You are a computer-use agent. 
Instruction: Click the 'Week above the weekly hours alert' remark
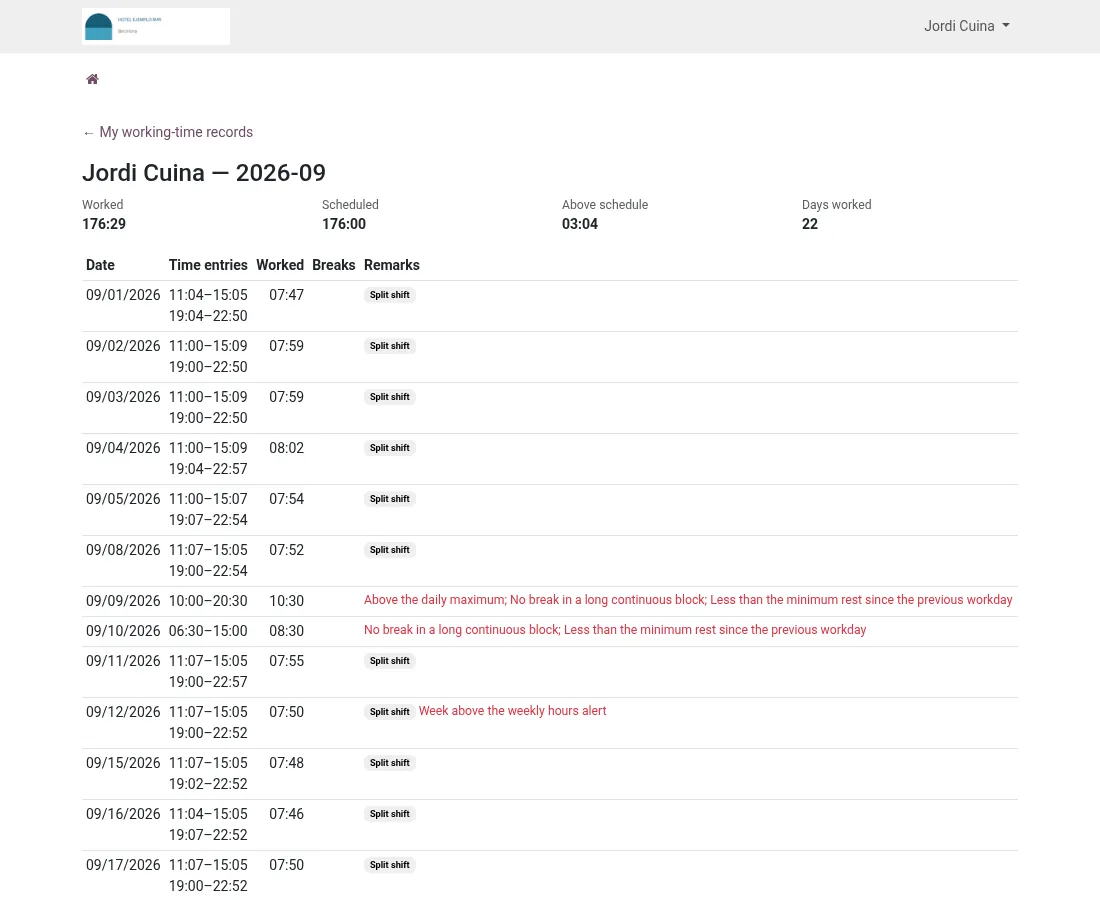513,711
